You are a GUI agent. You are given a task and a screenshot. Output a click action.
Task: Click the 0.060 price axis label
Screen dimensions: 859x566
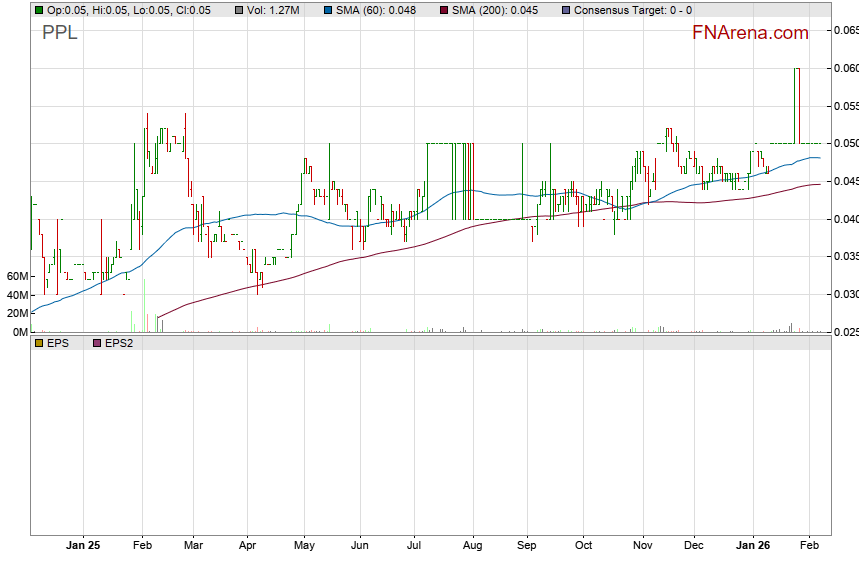click(845, 69)
